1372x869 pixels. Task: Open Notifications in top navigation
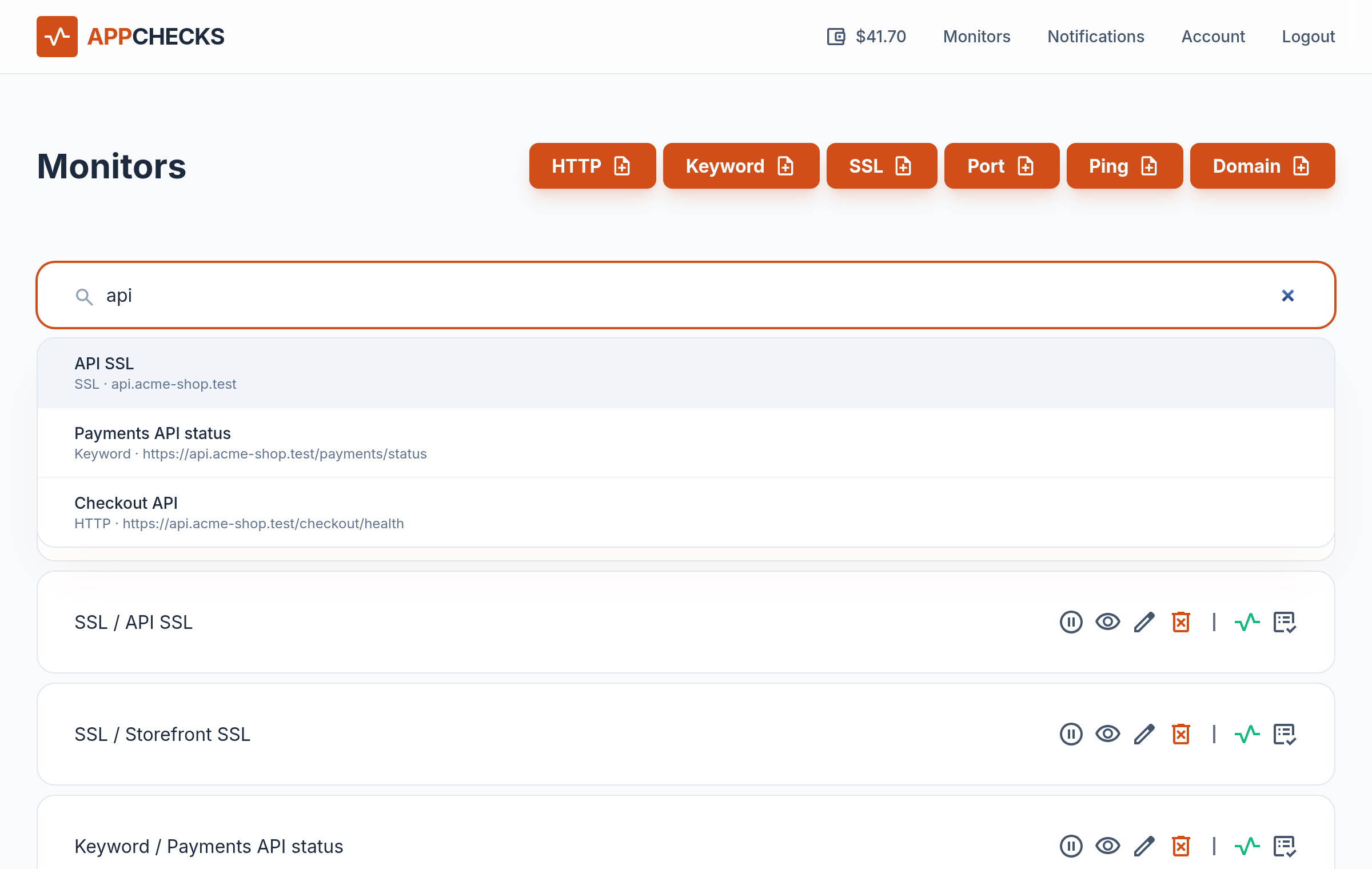tap(1095, 37)
